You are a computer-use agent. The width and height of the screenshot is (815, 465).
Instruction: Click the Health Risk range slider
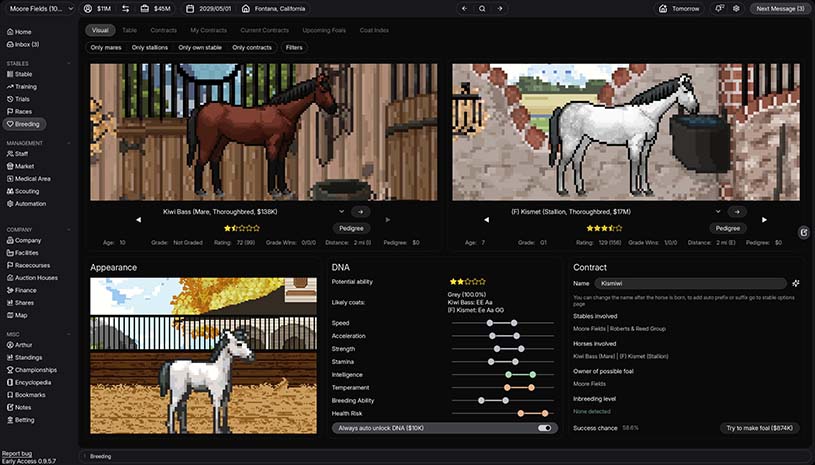(502, 414)
